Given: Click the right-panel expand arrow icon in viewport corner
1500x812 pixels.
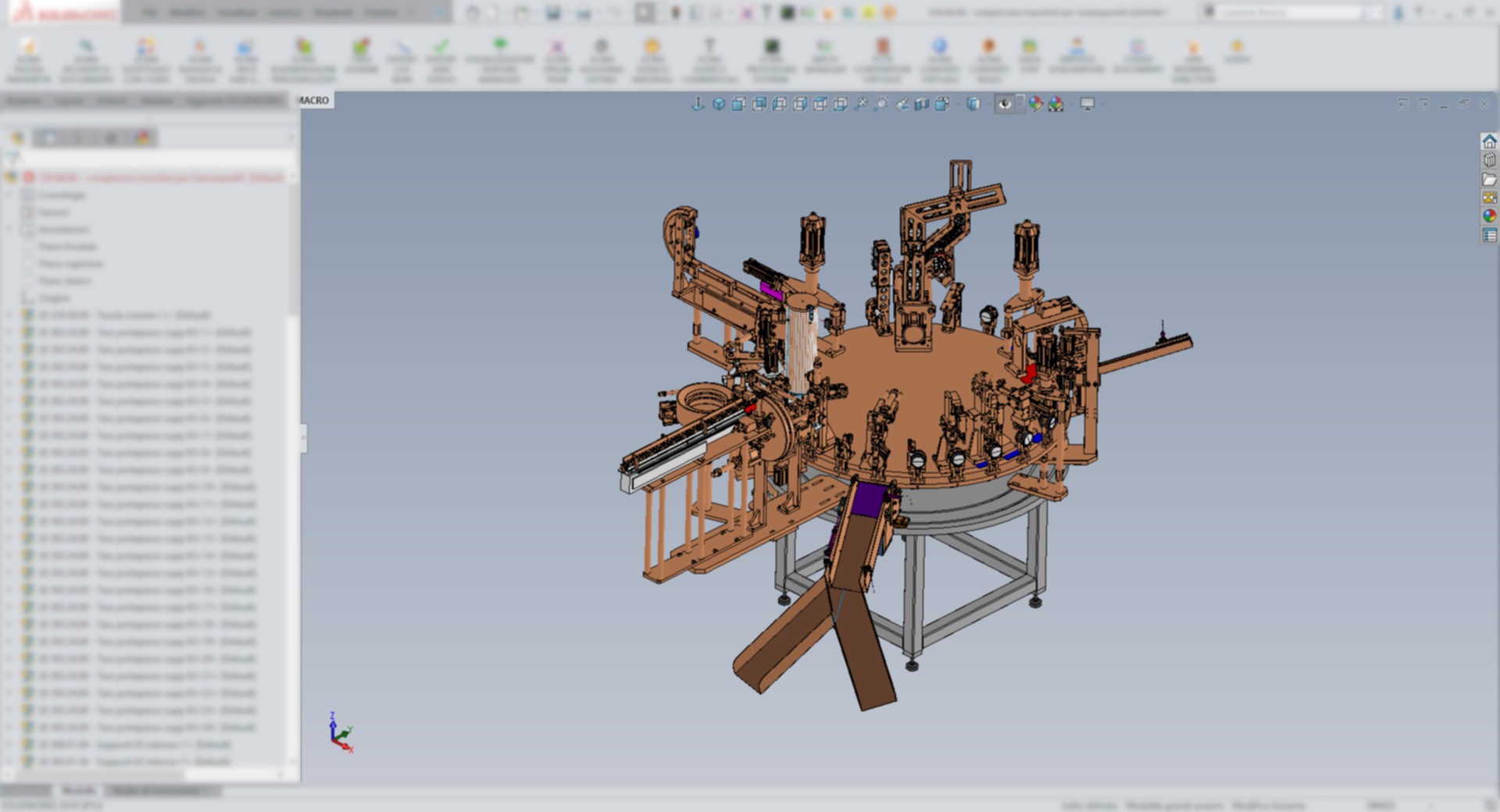Looking at the screenshot, I should coord(1423,104).
